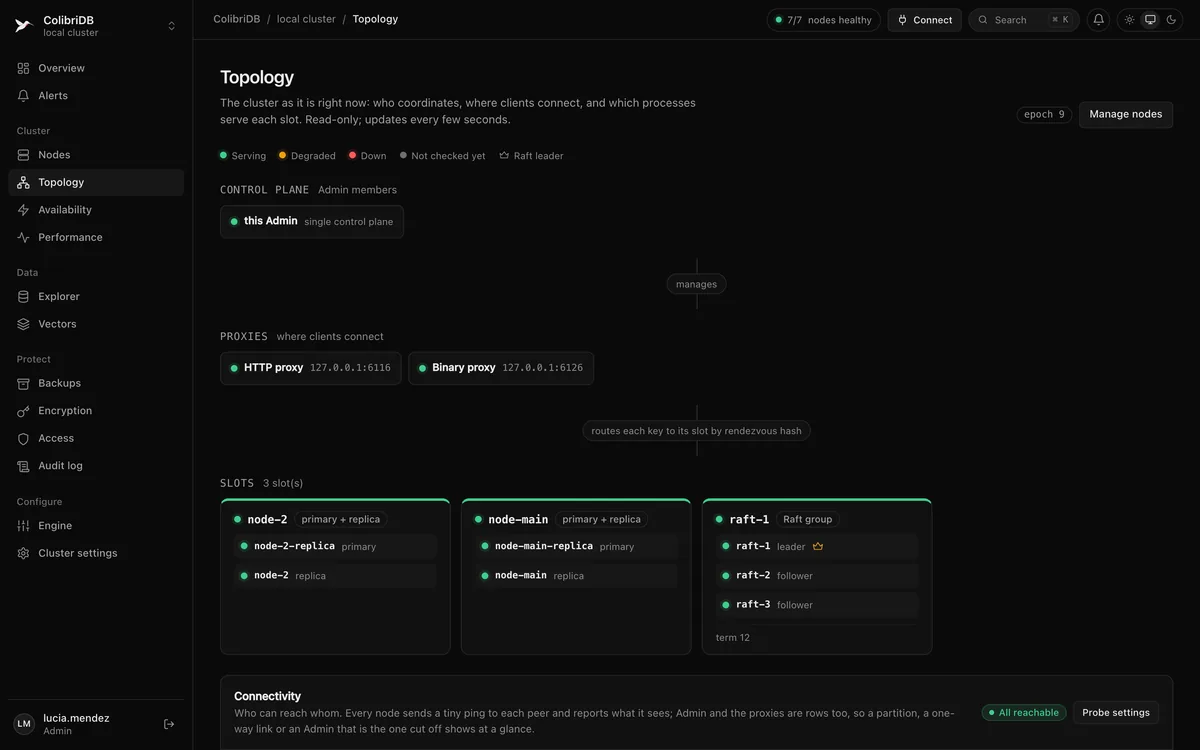Viewport: 1200px width, 750px height.
Task: Click the Engine sliders icon
Action: click(x=24, y=526)
